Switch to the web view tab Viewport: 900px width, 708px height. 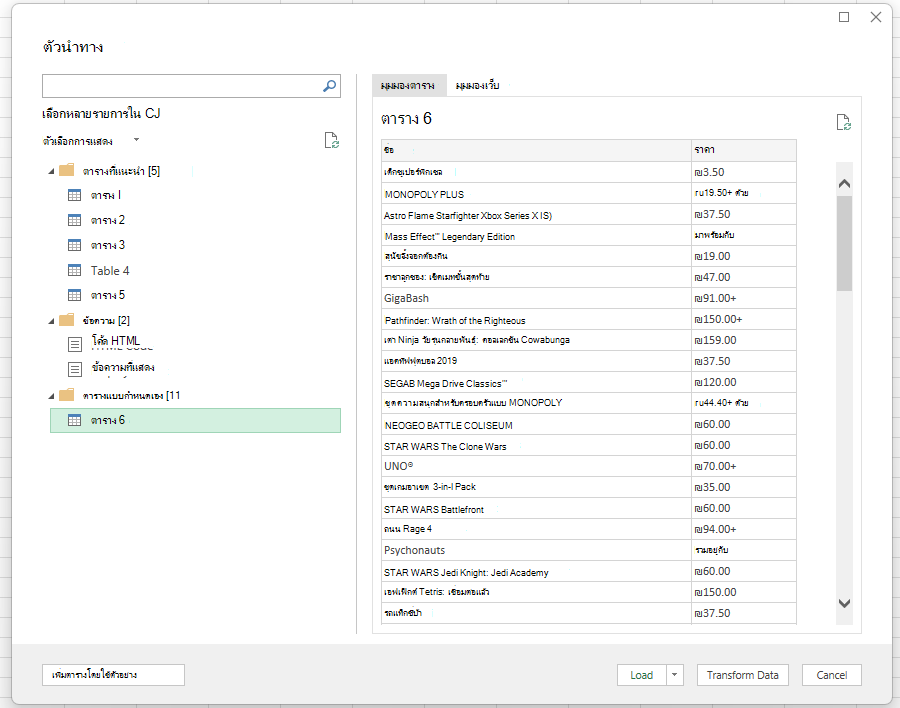pos(478,86)
